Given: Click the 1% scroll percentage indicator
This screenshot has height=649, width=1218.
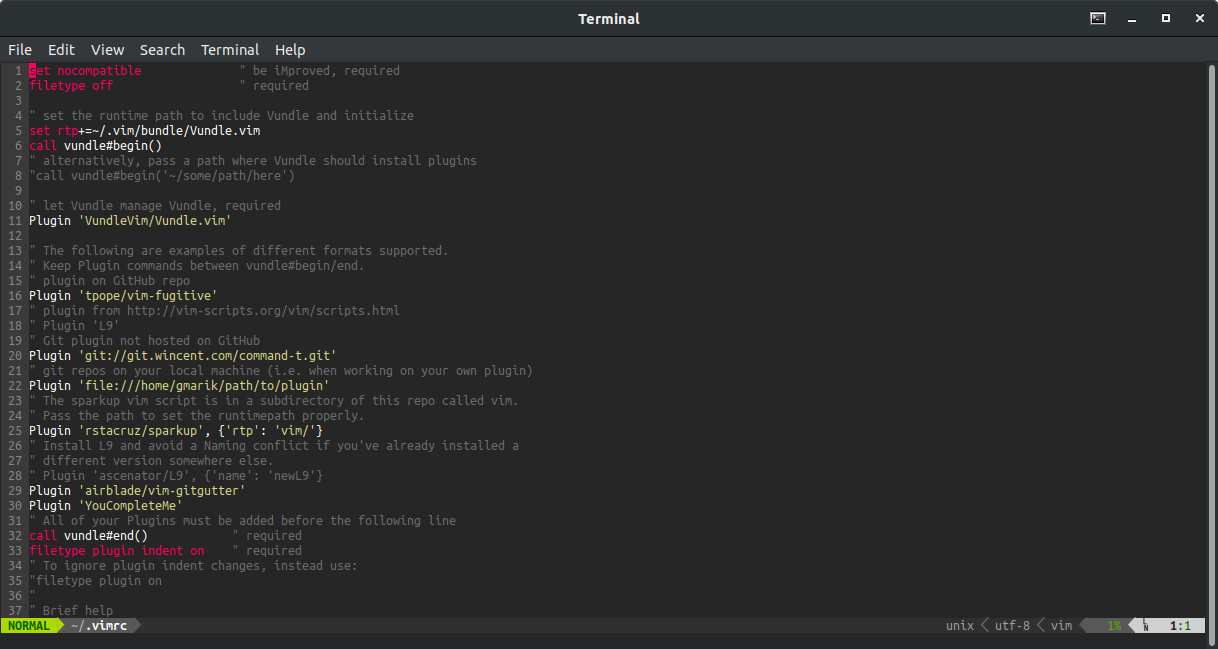Looking at the screenshot, I should (x=1114, y=626).
